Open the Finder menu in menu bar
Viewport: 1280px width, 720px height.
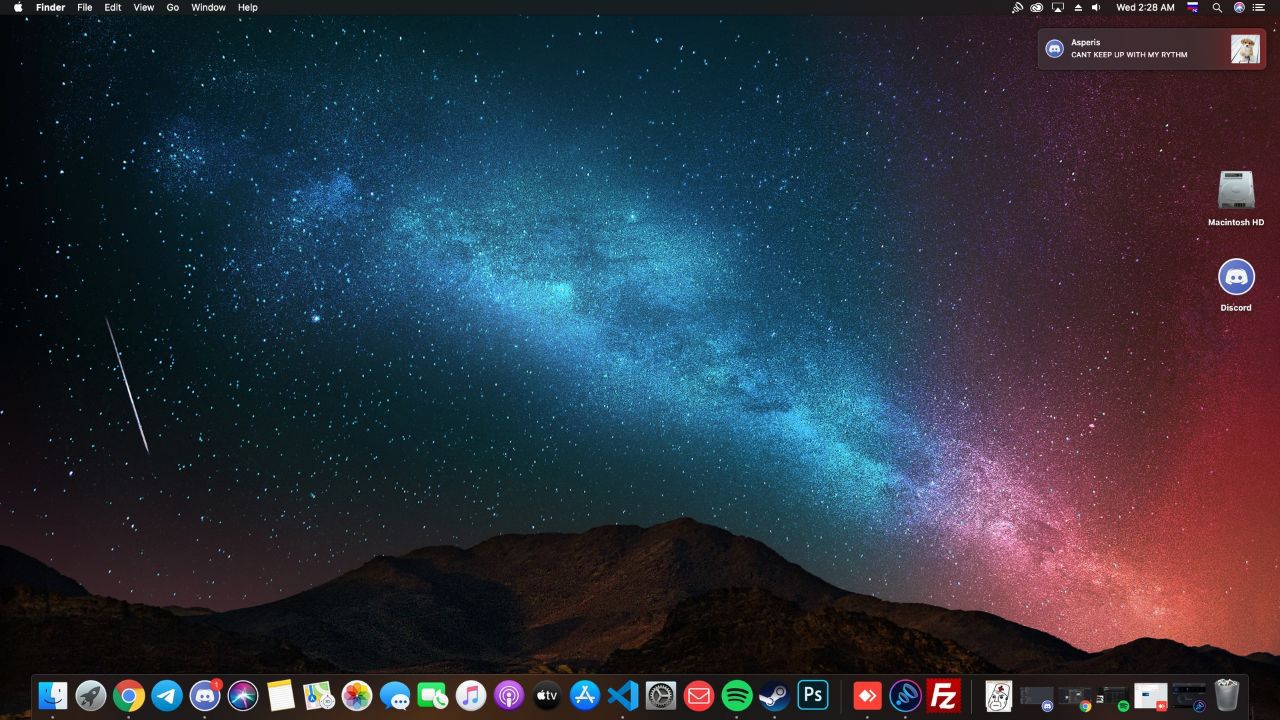(50, 7)
